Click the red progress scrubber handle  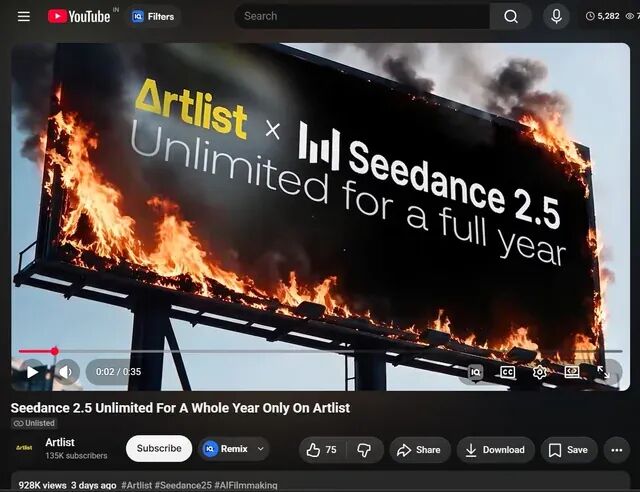tap(55, 351)
